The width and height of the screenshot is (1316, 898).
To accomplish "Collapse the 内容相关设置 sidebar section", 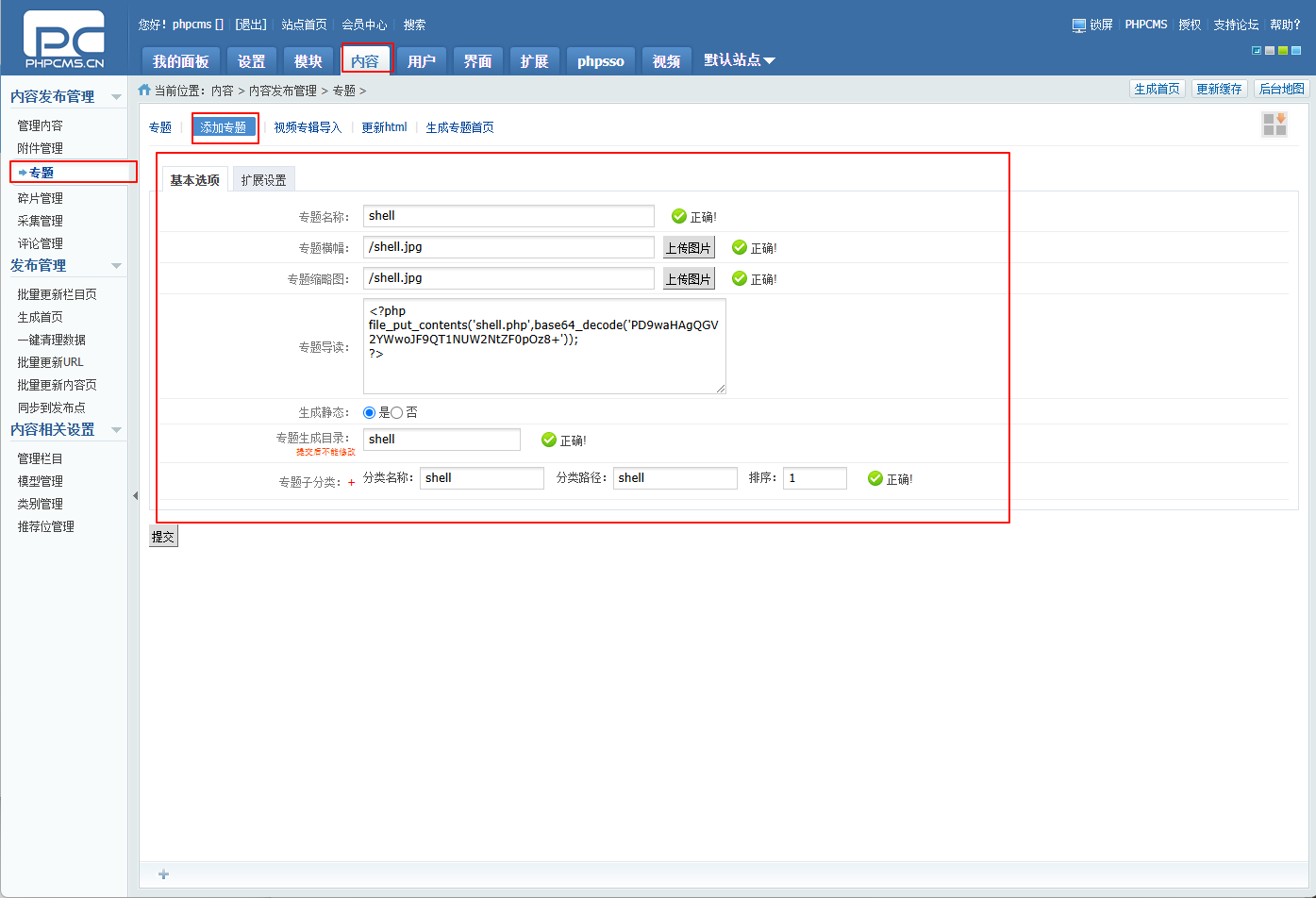I will tap(116, 430).
